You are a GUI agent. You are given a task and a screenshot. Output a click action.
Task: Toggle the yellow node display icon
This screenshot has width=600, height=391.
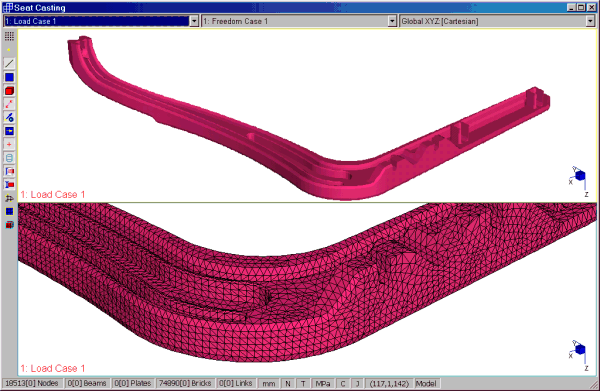pos(9,50)
